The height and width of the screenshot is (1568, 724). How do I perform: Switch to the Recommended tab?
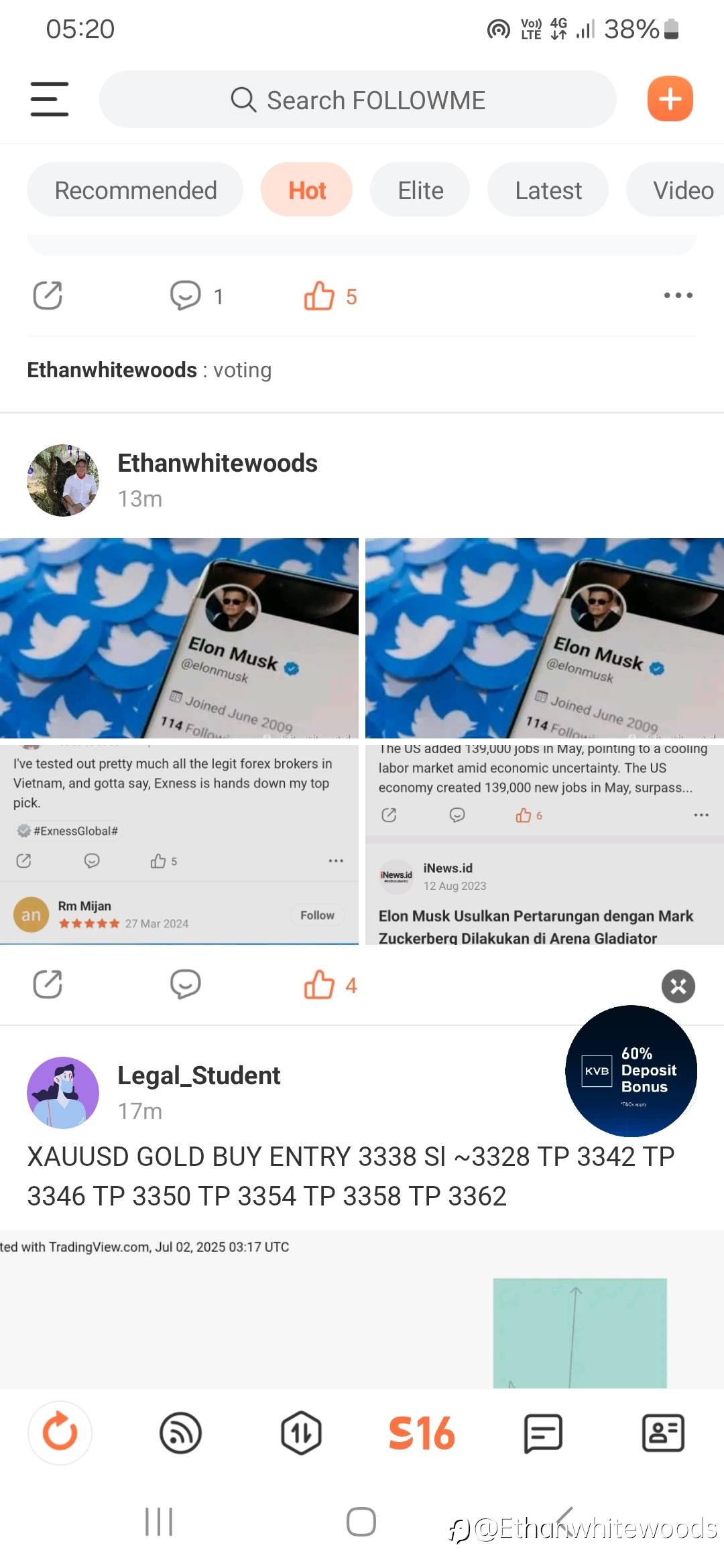[135, 190]
